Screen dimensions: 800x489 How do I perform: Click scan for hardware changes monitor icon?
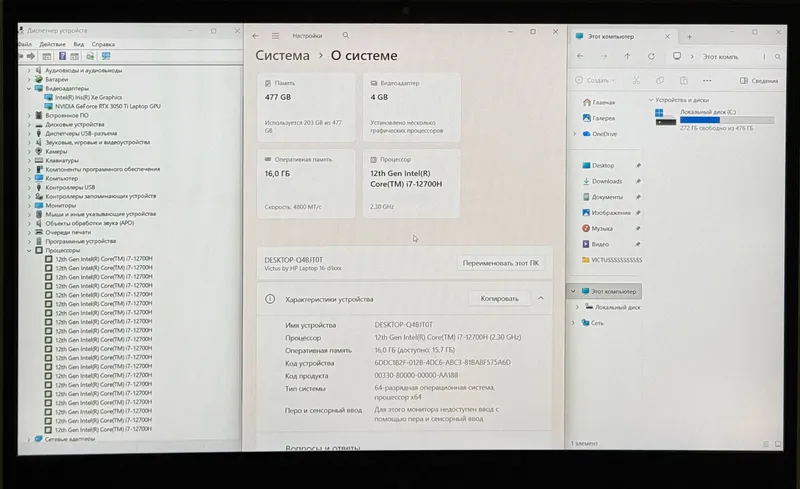(x=106, y=56)
